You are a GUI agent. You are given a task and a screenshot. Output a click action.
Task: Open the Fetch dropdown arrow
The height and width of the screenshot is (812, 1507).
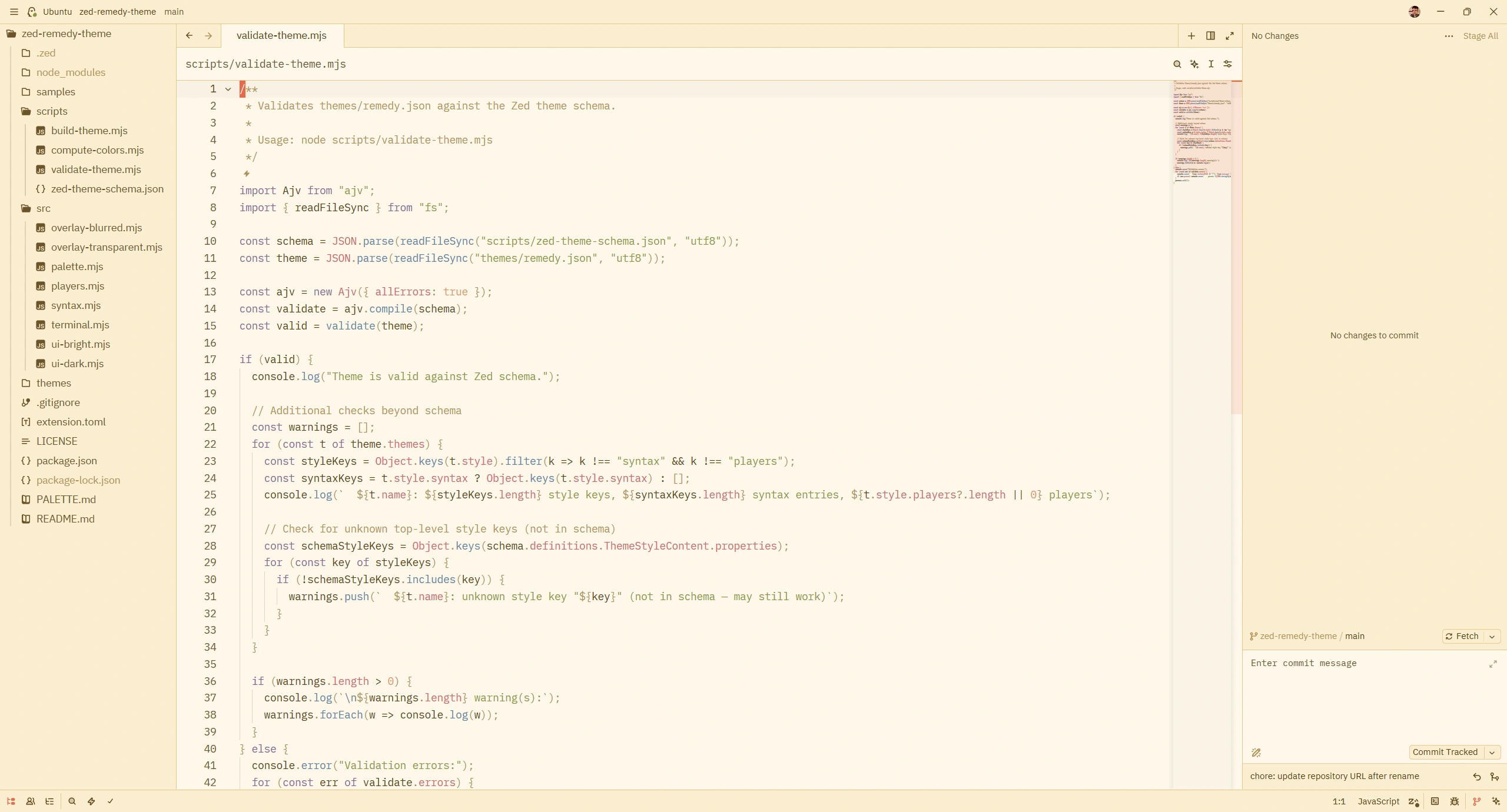click(x=1492, y=637)
